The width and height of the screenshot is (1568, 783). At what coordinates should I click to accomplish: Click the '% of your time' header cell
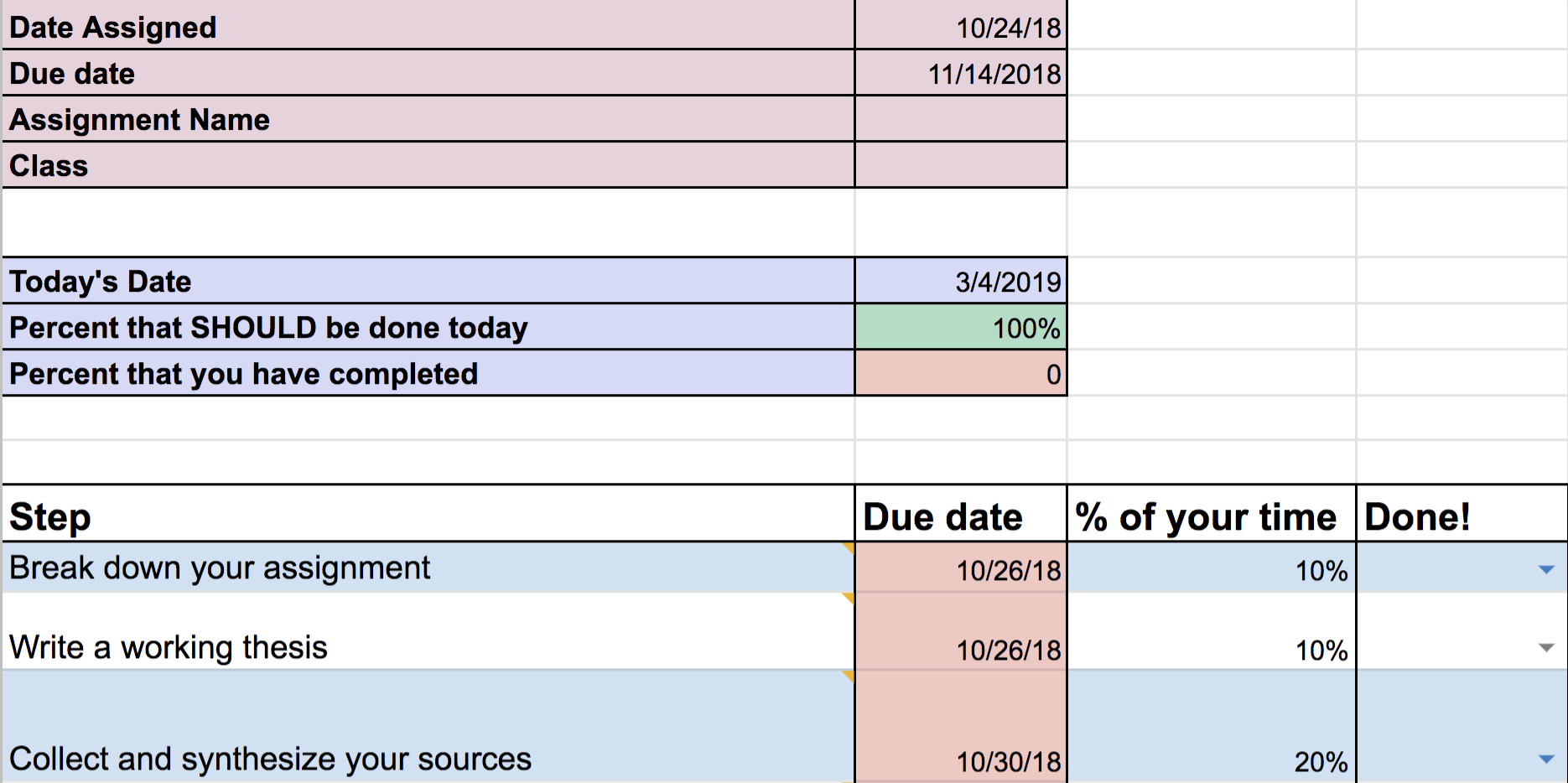1211,516
